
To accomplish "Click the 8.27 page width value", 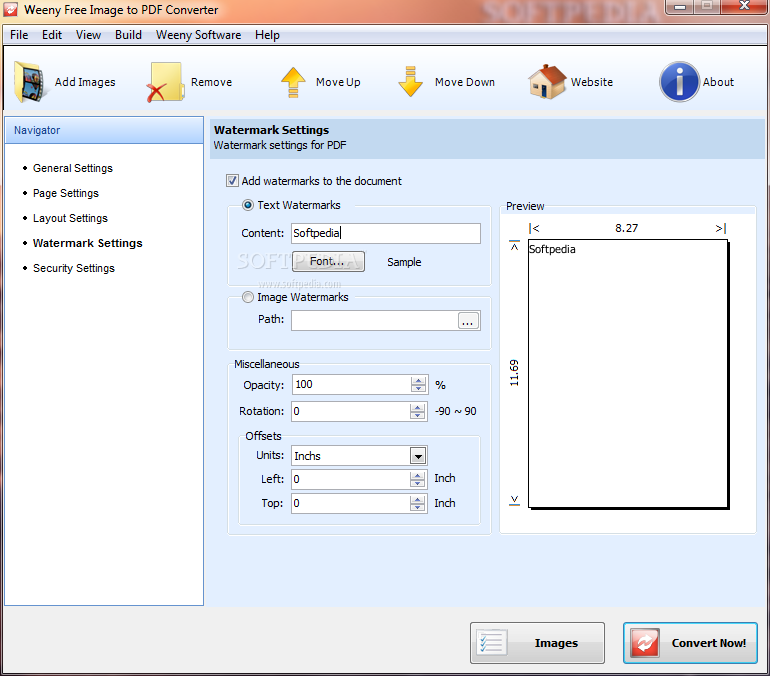I will click(x=627, y=228).
